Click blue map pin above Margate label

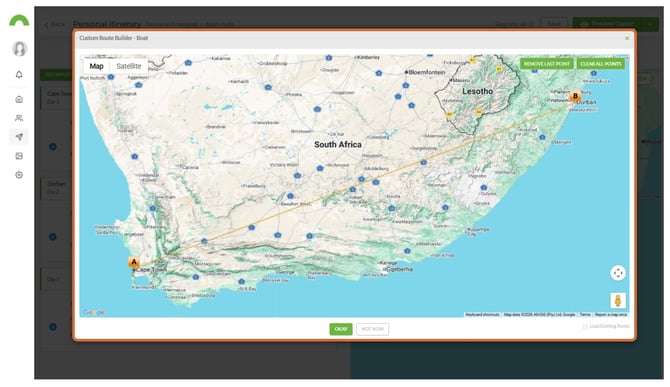(542, 137)
